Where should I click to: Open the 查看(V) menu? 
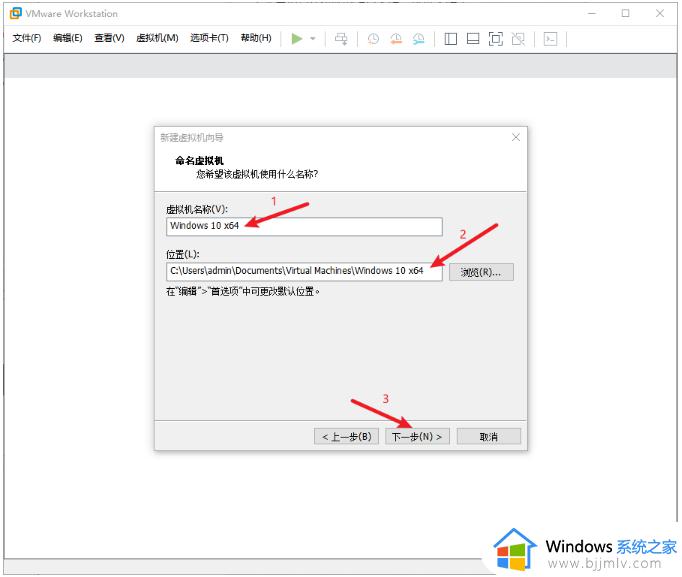(109, 38)
